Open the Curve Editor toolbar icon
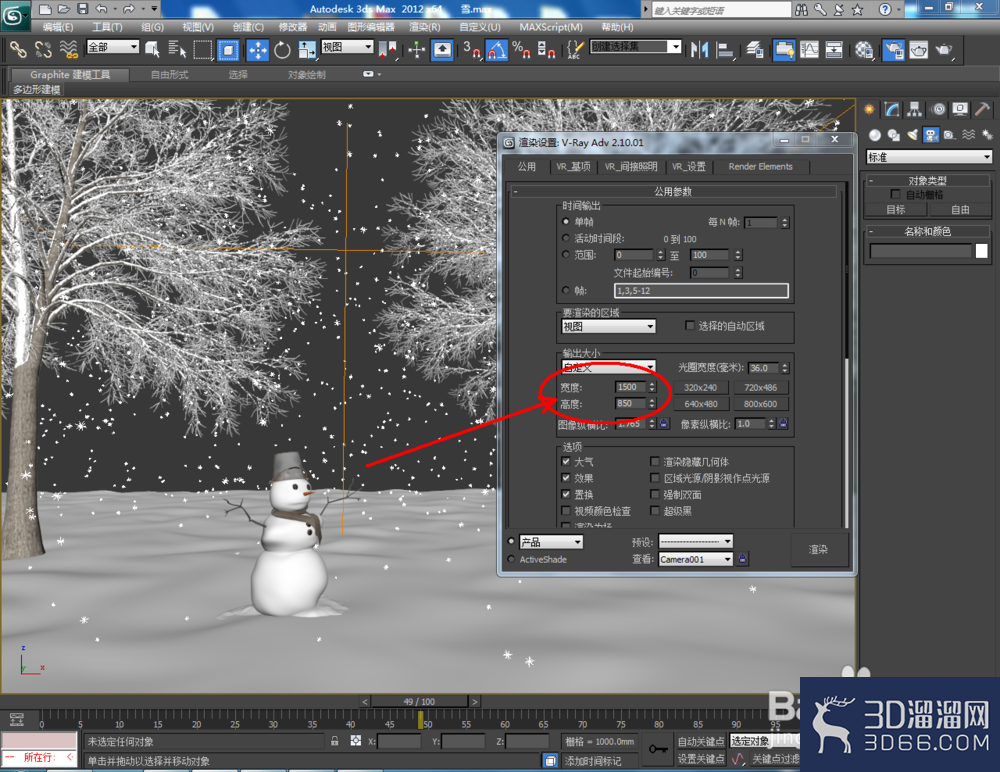The image size is (1000, 772). point(809,50)
